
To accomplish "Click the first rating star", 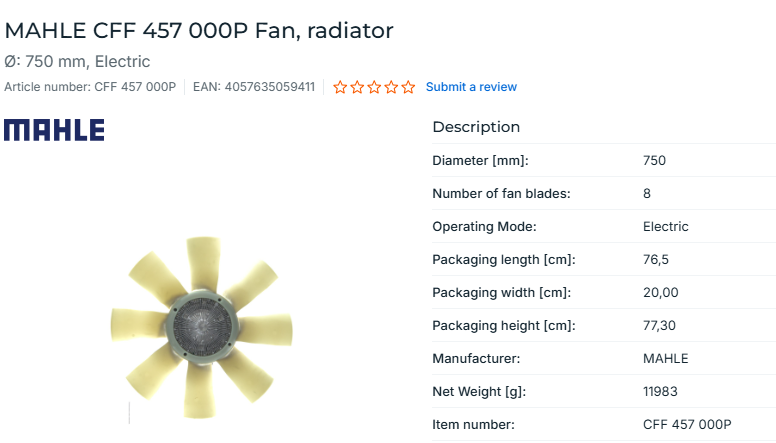I will click(x=340, y=87).
